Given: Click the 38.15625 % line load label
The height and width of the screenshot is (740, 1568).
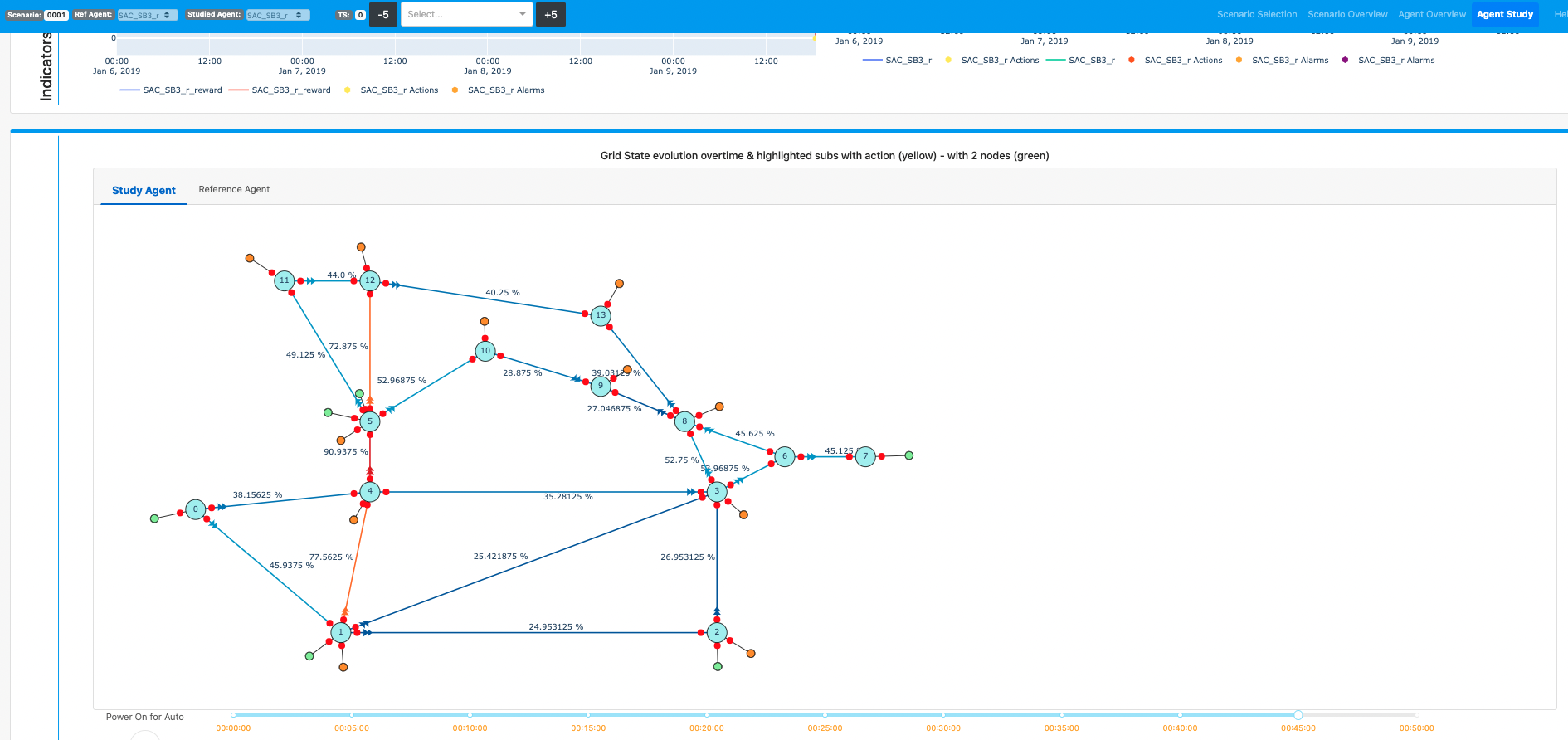Looking at the screenshot, I should point(257,495).
